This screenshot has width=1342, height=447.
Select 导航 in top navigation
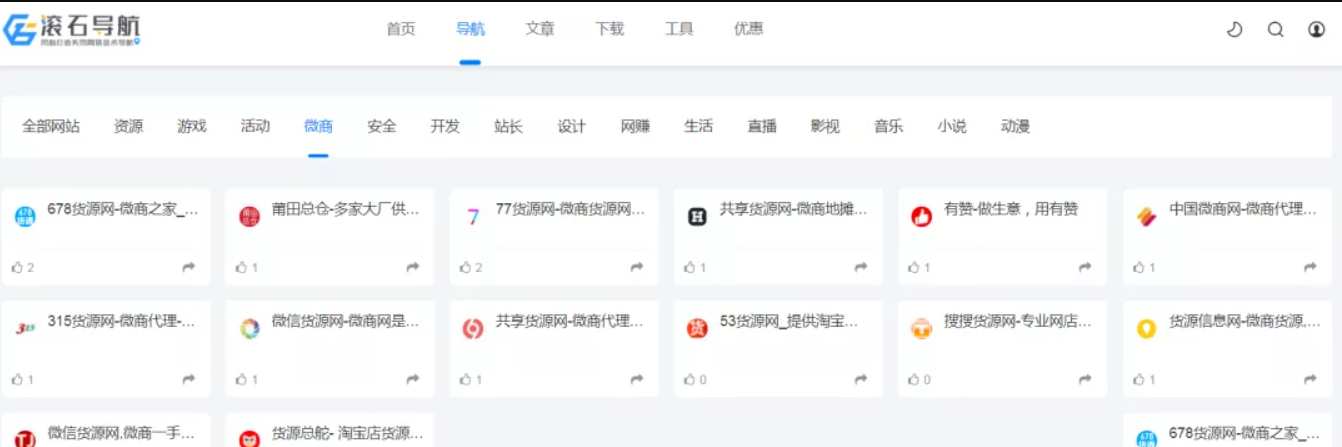(470, 29)
